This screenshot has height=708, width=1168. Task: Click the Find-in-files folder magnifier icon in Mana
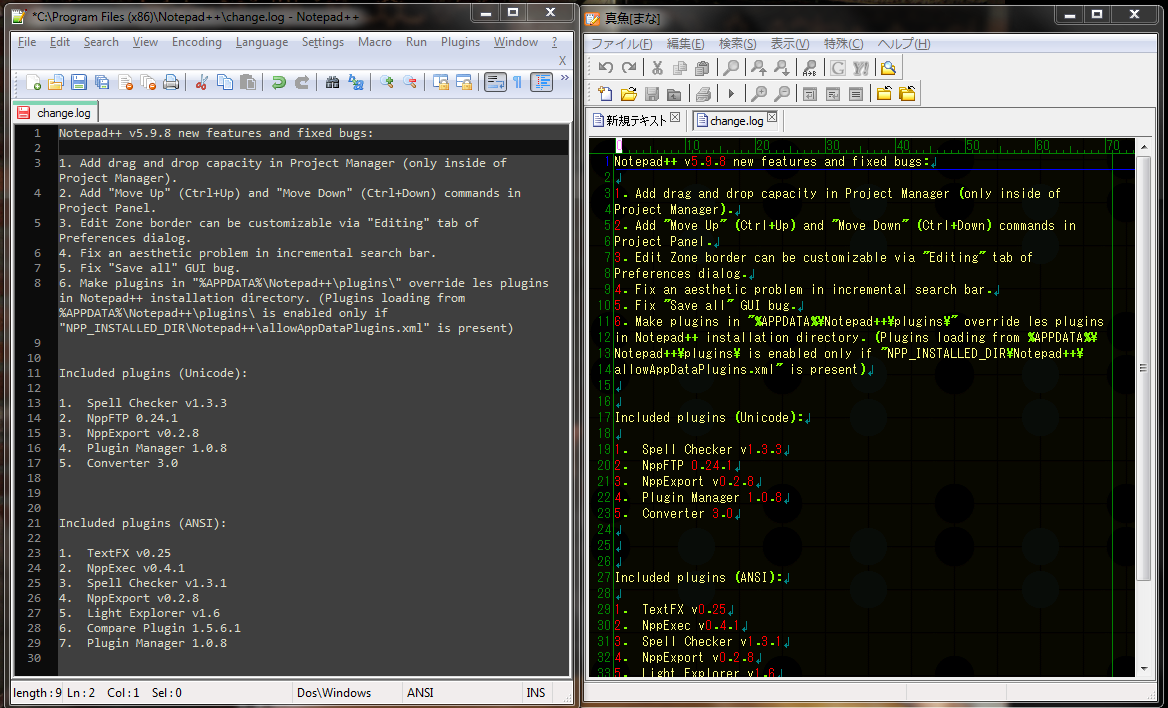tap(888, 68)
